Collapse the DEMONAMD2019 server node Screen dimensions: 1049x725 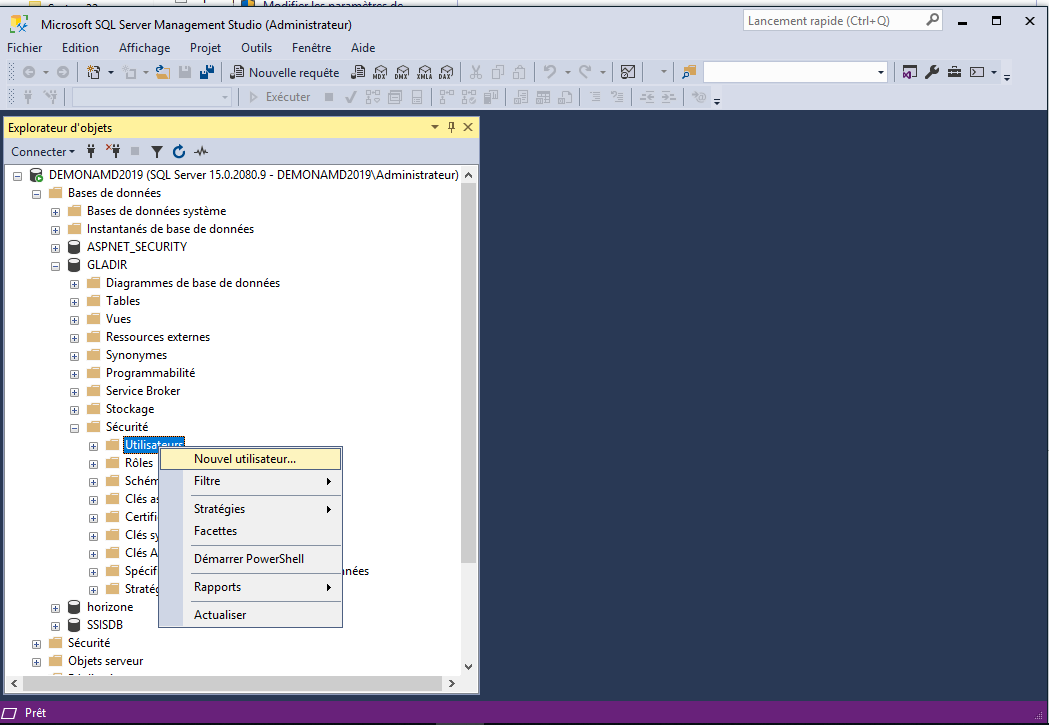click(17, 176)
